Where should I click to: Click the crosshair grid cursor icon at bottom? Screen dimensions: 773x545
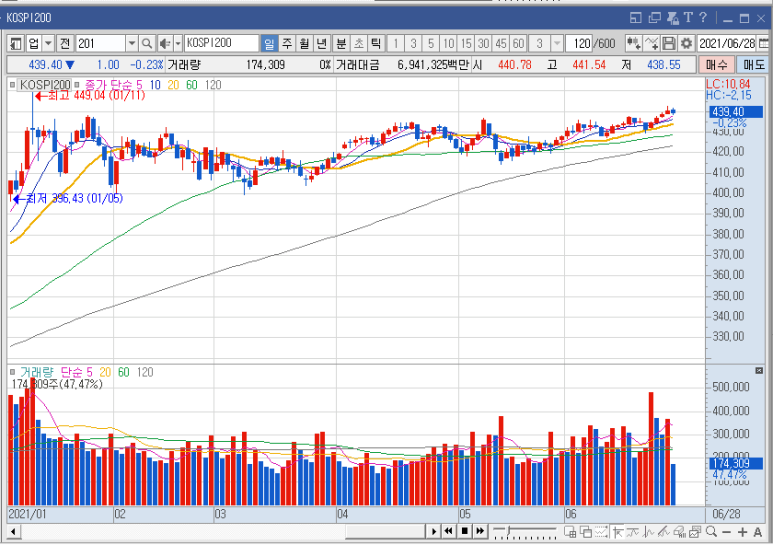point(570,532)
